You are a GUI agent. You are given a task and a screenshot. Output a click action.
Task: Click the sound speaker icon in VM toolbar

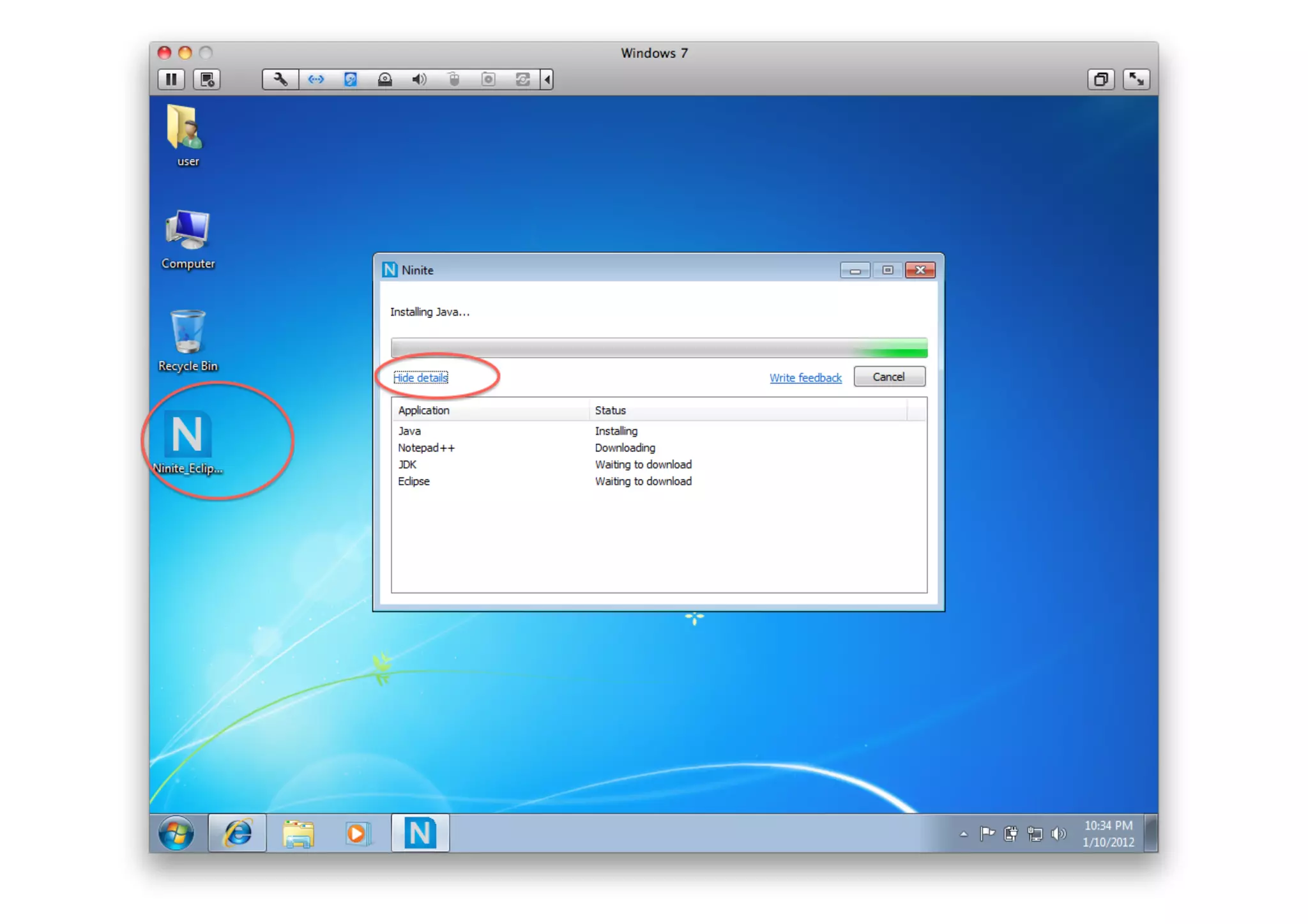point(419,79)
